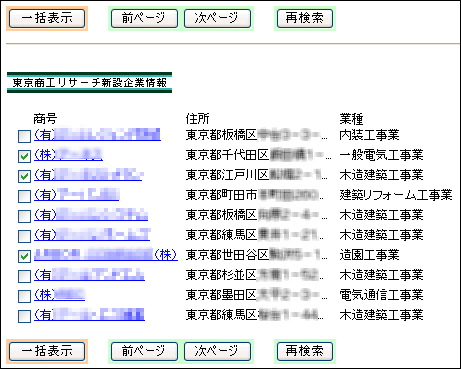Open the company link in 墨田区 row
Viewport: 461px width, 369px height.
pyautogui.click(x=59, y=295)
